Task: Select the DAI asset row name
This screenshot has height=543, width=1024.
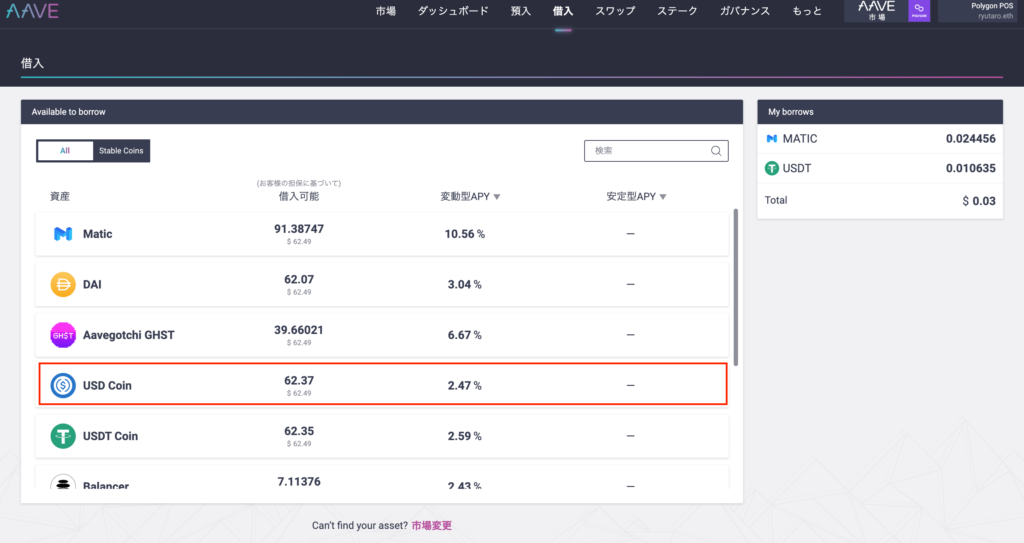Action: (x=92, y=284)
